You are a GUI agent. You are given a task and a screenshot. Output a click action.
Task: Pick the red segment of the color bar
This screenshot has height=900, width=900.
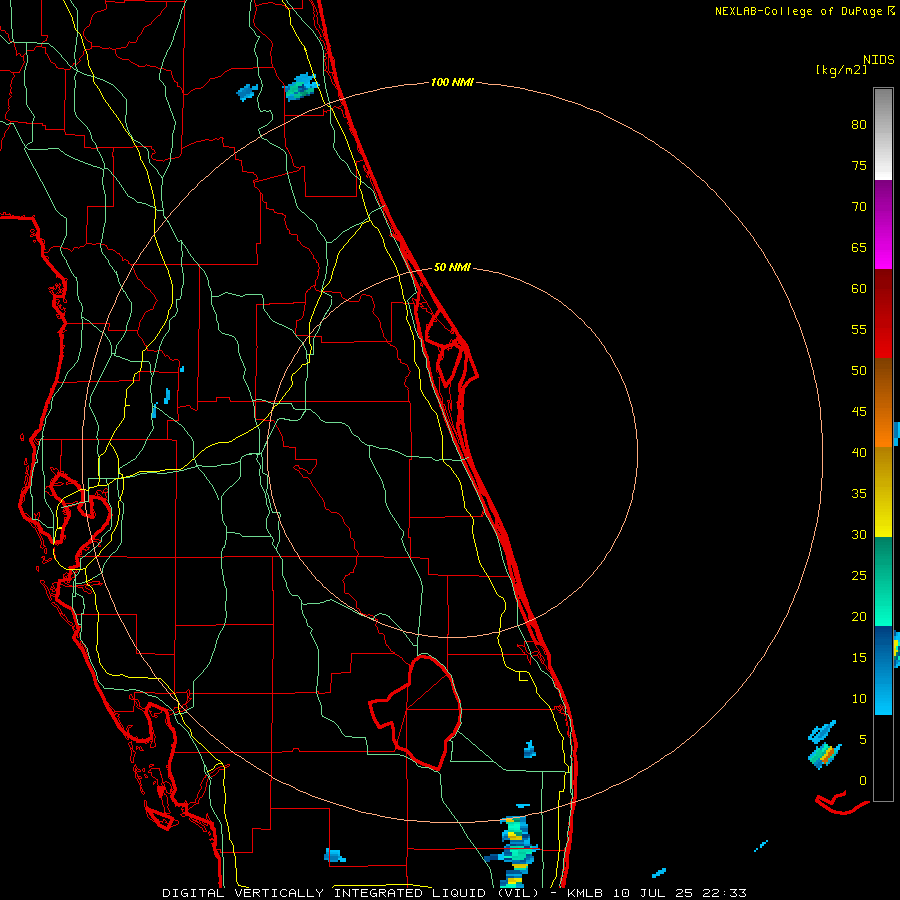coord(883,314)
